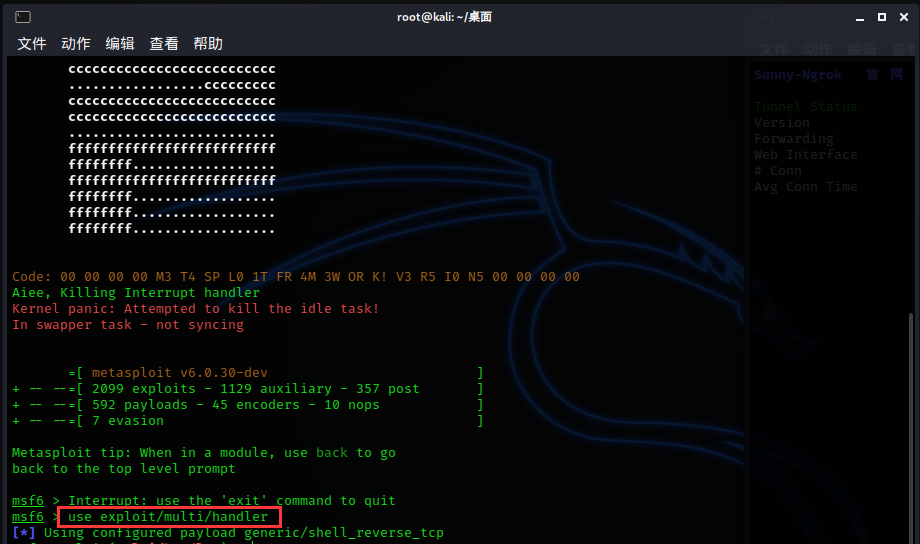This screenshot has height=544, width=920.
Task: Click 'Avg Conn Time' in the background window
Action: click(x=805, y=187)
